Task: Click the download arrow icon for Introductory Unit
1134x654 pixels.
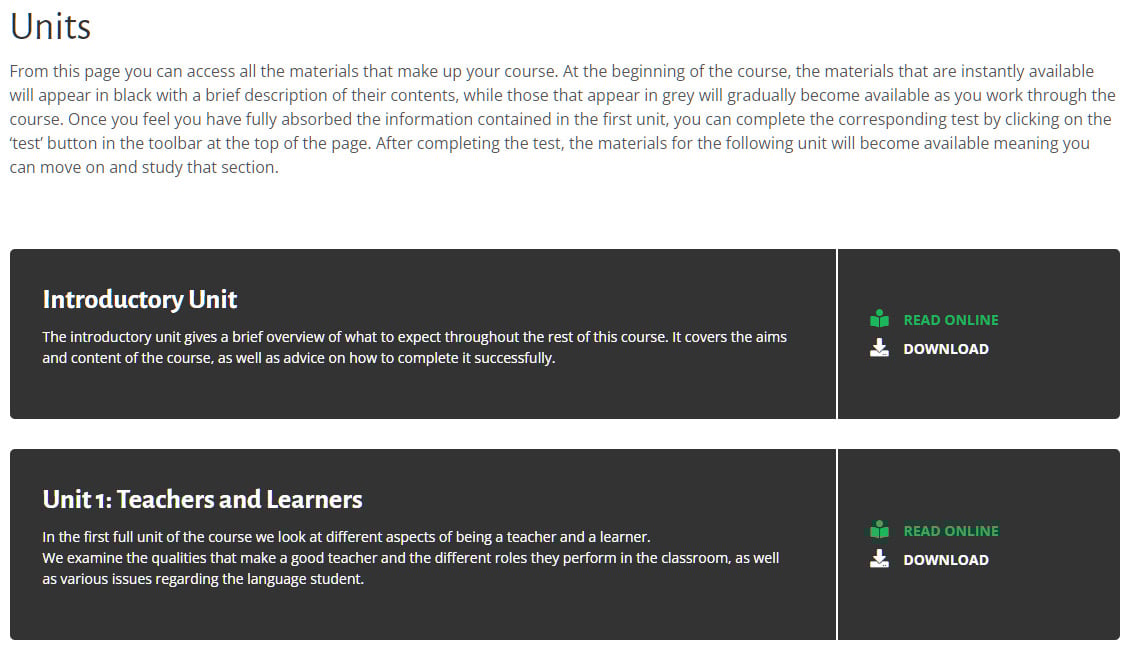Action: point(879,348)
